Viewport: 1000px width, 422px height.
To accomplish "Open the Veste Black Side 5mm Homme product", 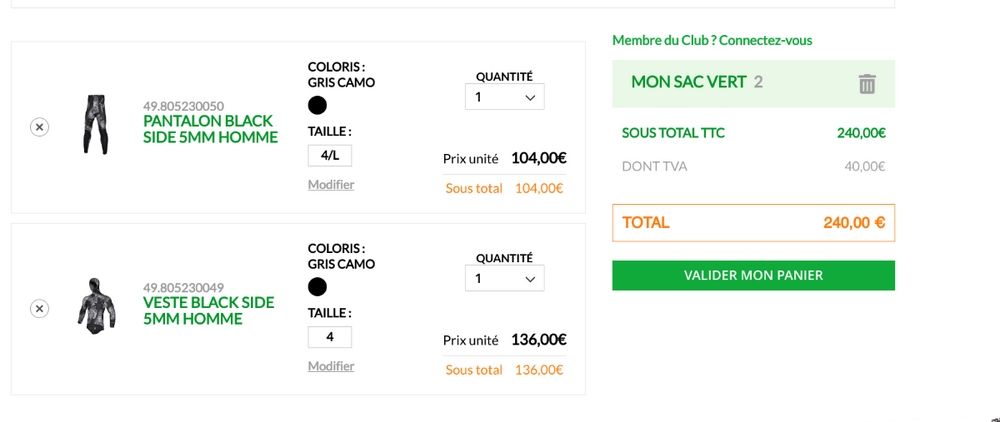I will coord(209,310).
